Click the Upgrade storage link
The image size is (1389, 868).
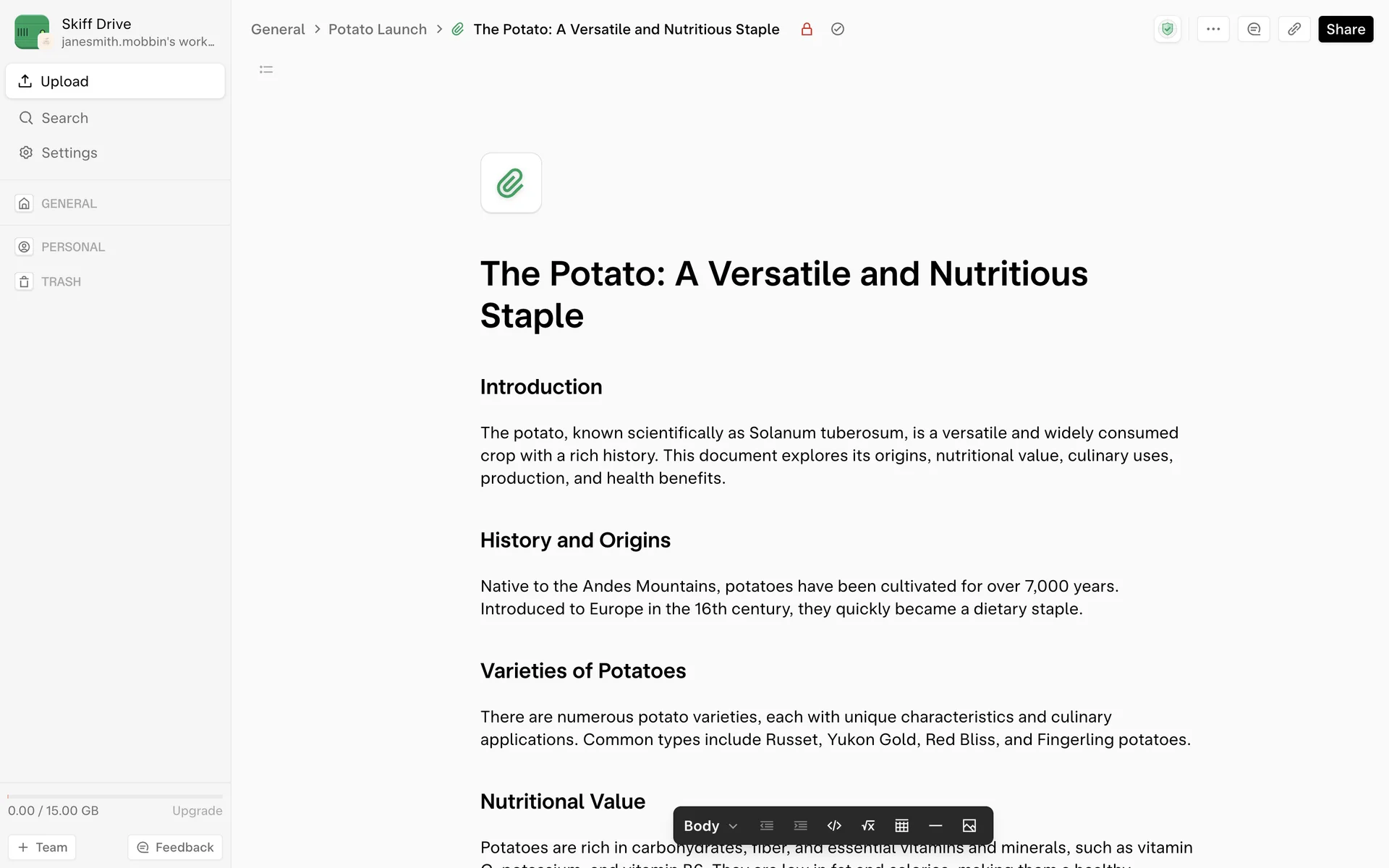coord(197,811)
